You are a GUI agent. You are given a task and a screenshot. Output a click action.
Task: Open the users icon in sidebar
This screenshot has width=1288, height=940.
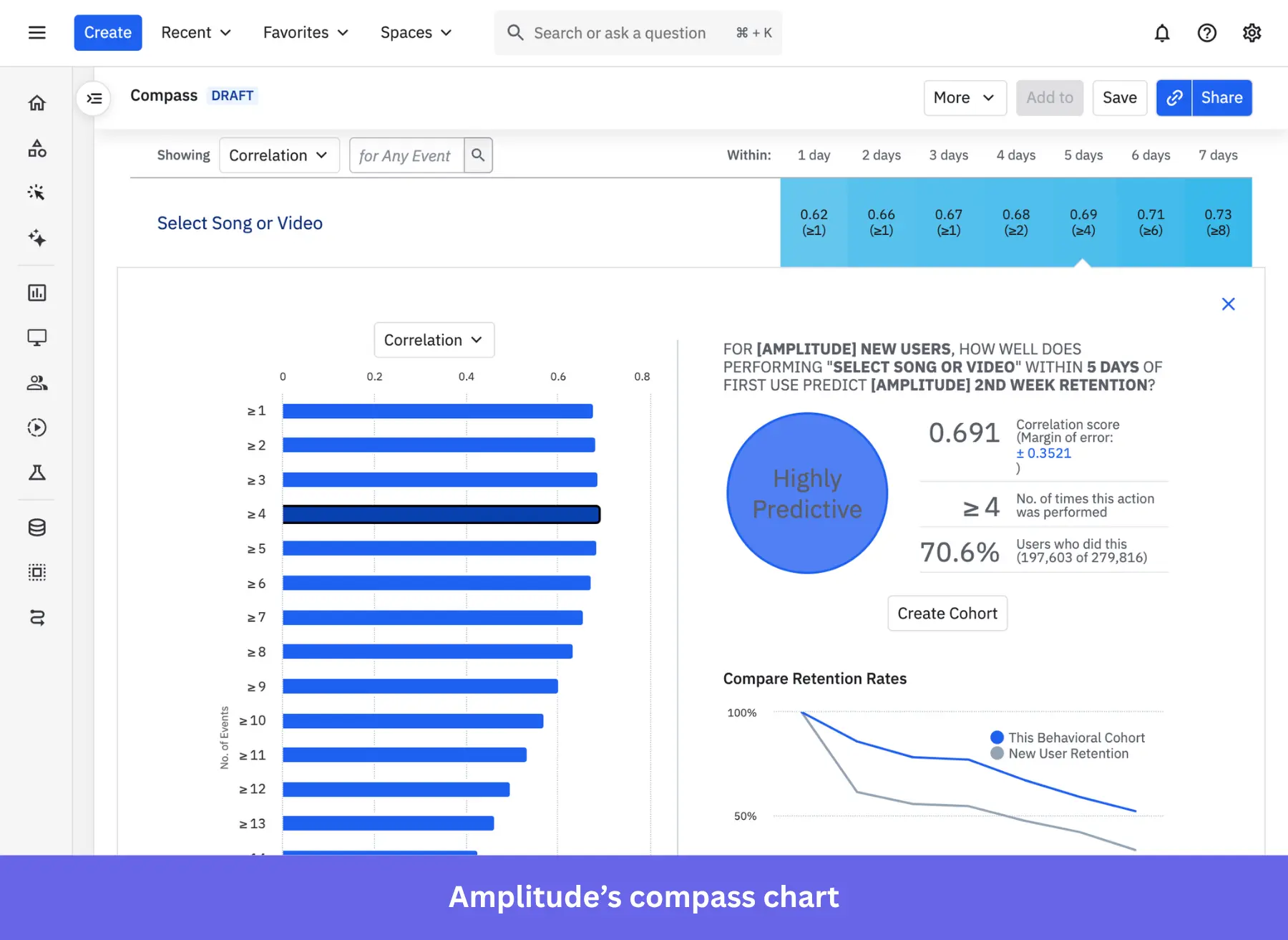(x=37, y=383)
